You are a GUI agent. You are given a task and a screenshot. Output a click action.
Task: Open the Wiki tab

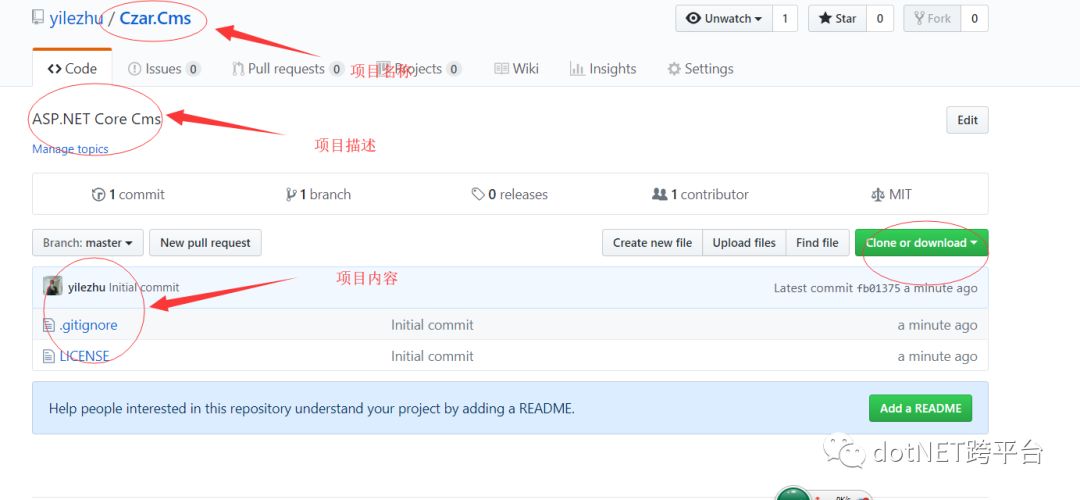tap(517, 69)
